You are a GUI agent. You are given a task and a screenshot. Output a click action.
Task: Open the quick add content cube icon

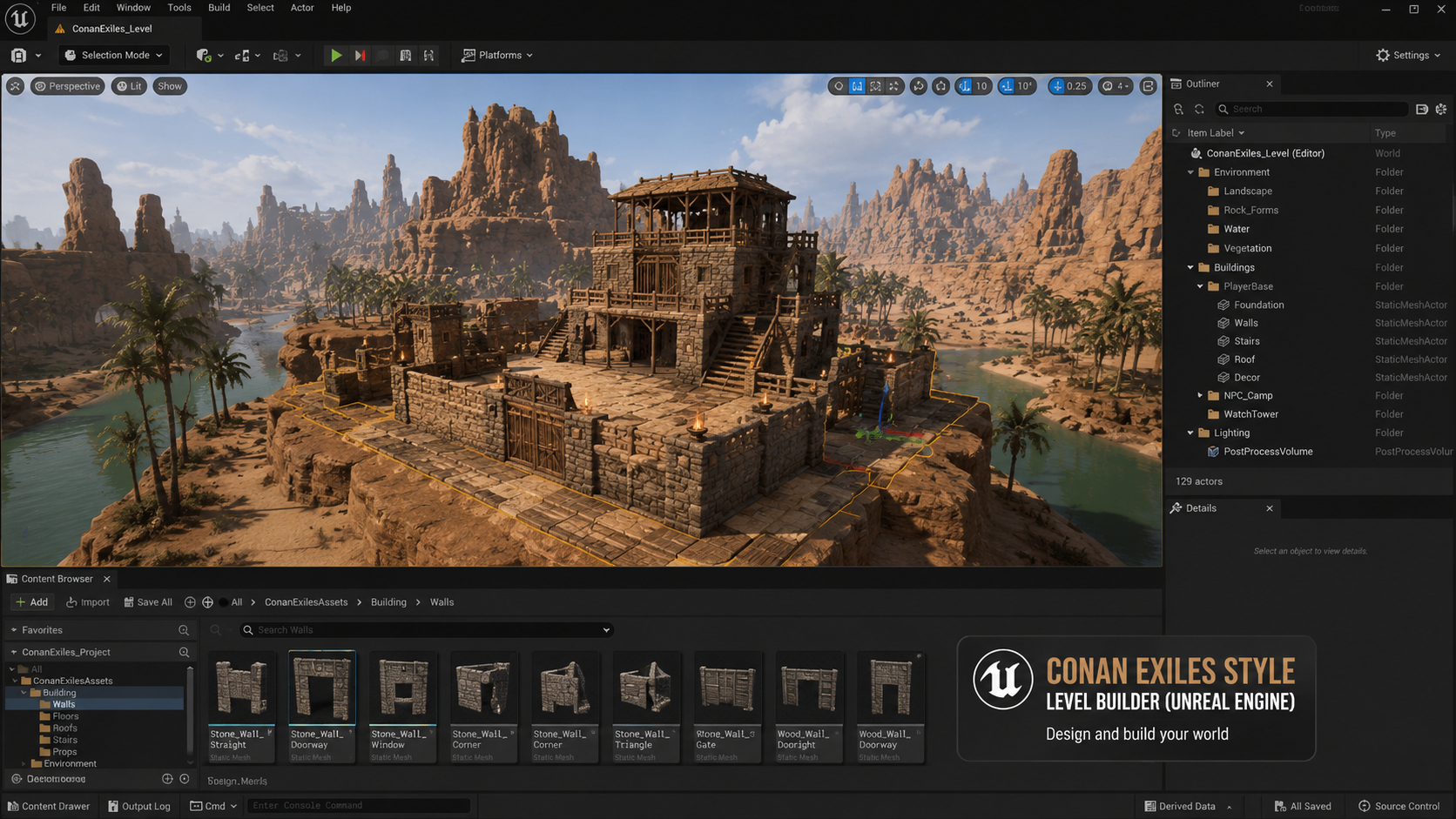pyautogui.click(x=204, y=55)
